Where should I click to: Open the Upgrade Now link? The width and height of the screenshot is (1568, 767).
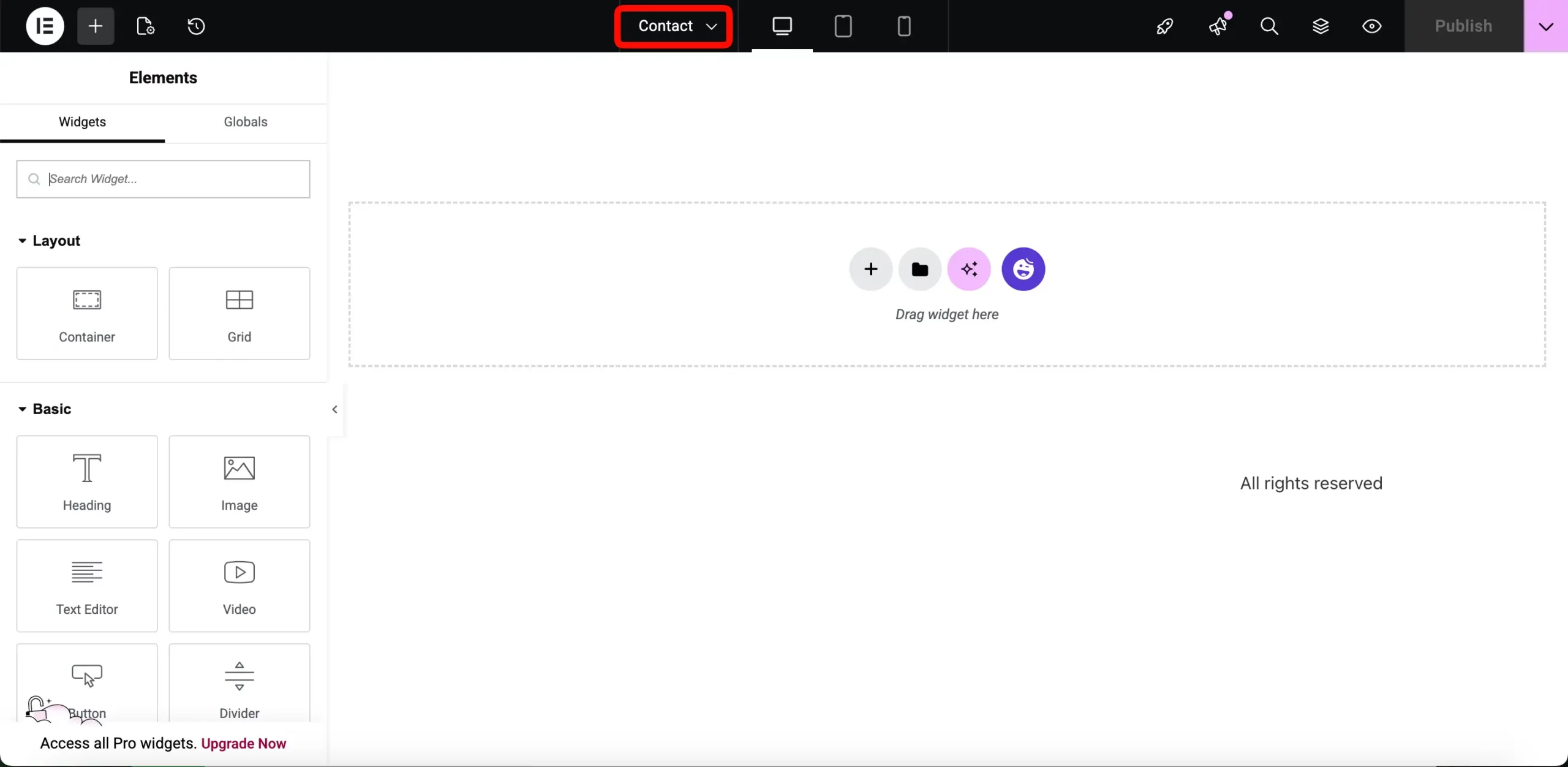pyautogui.click(x=244, y=743)
